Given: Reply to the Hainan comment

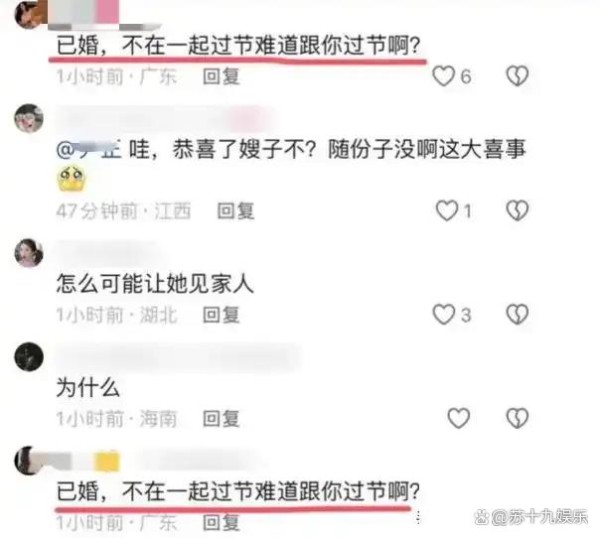Looking at the screenshot, I should point(221,418).
